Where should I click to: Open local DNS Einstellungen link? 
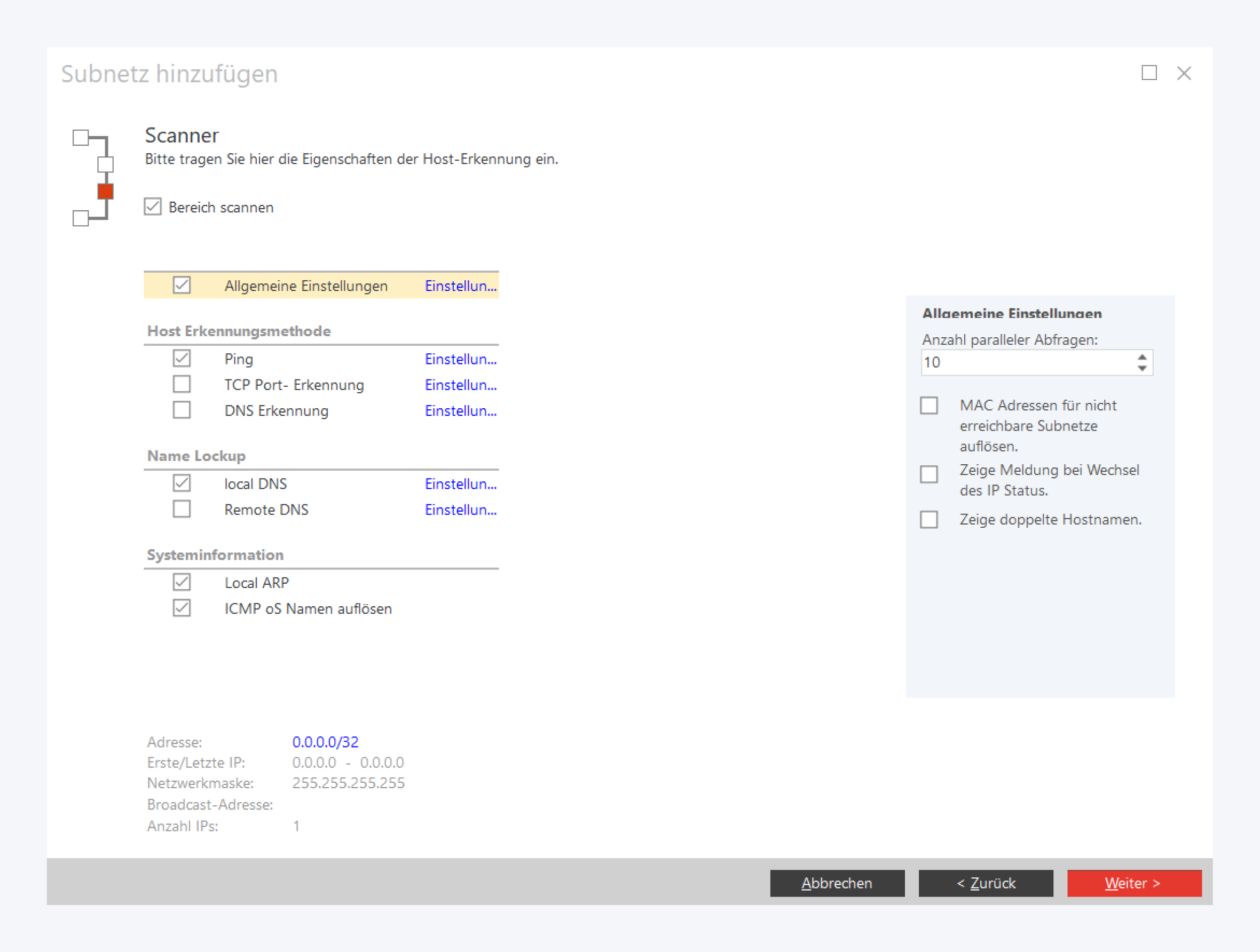click(x=460, y=484)
